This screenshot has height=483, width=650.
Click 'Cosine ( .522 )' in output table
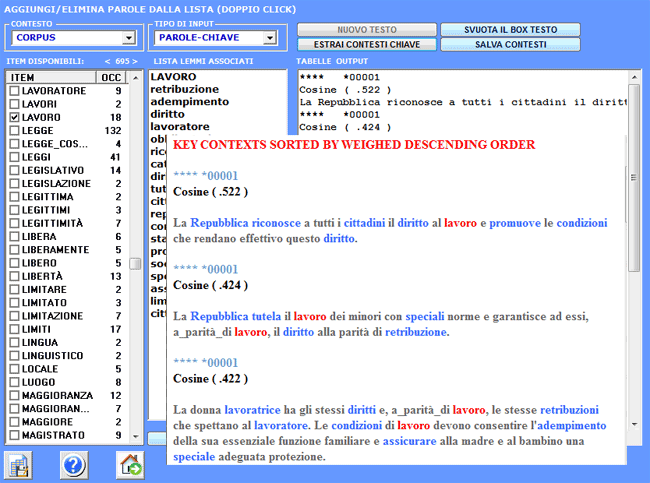tap(345, 90)
